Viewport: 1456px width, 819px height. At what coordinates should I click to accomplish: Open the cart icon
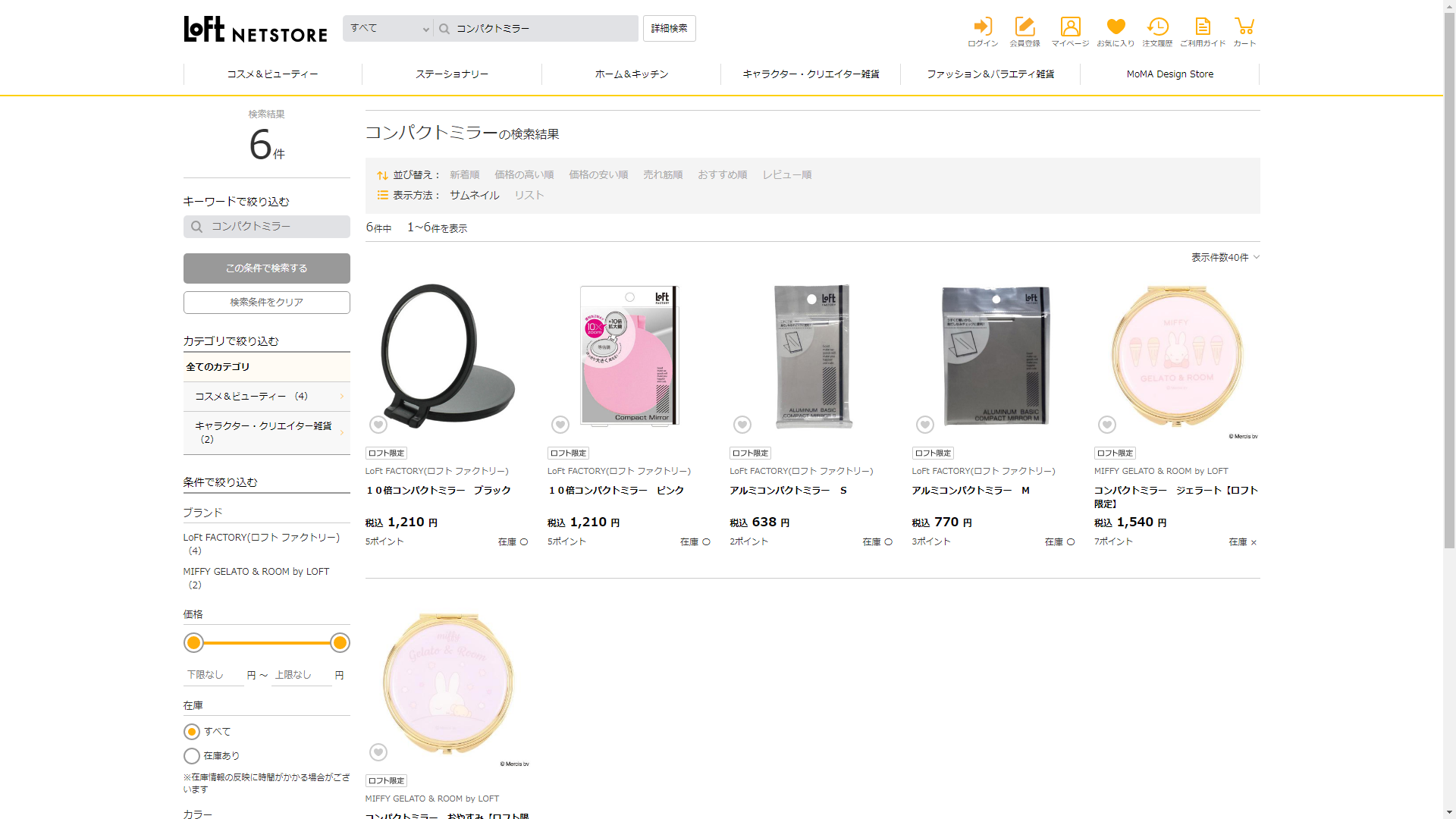click(x=1244, y=31)
